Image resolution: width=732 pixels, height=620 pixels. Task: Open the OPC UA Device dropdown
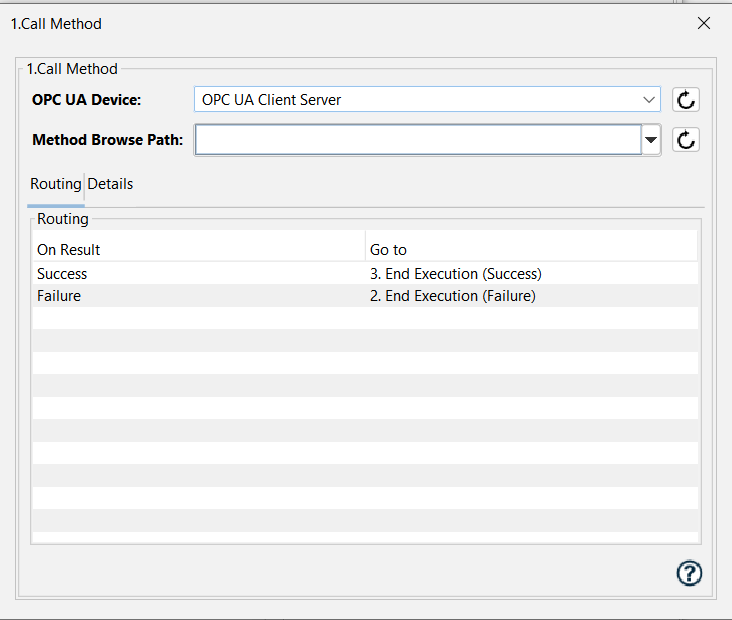coord(426,99)
